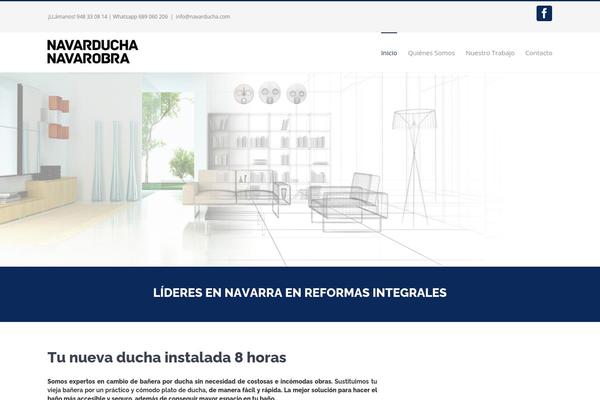The height and width of the screenshot is (400, 600).
Task: Click the paragraph starting Somos expertos en cambio
Action: click(x=212, y=390)
